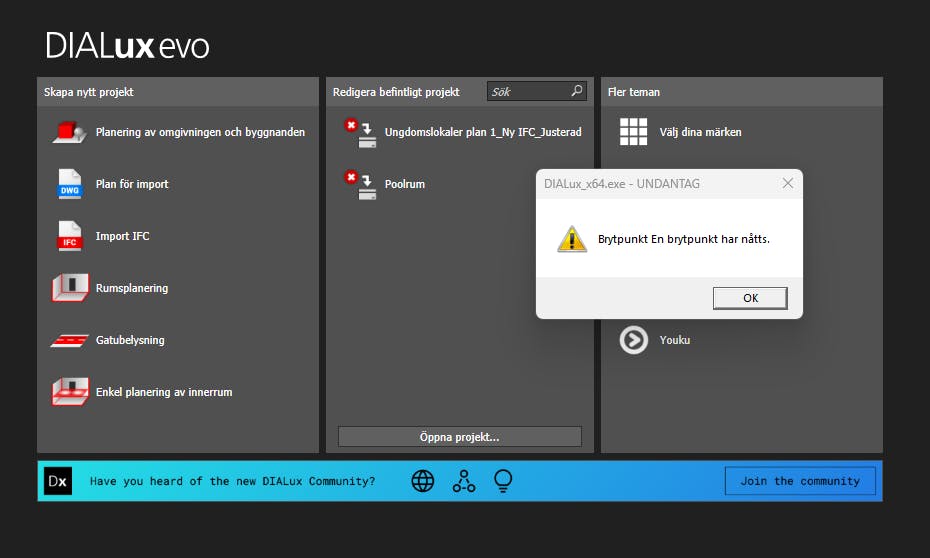The width and height of the screenshot is (930, 558).
Task: Open the Youku link
Action: [674, 340]
